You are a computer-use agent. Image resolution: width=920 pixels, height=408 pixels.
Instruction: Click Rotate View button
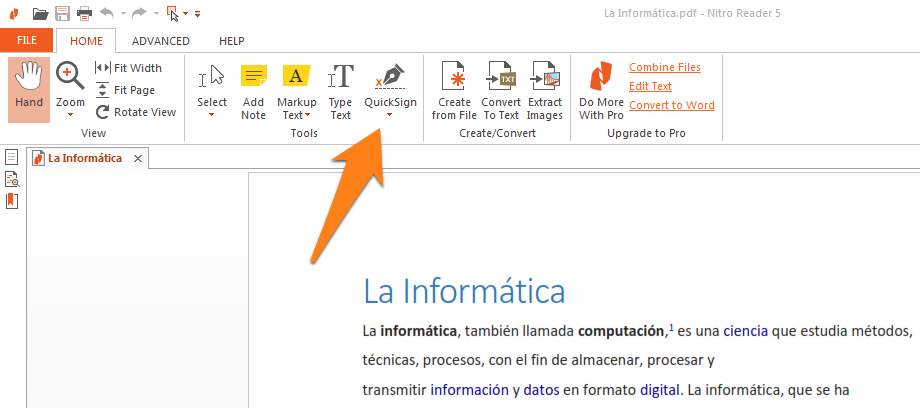tap(135, 112)
